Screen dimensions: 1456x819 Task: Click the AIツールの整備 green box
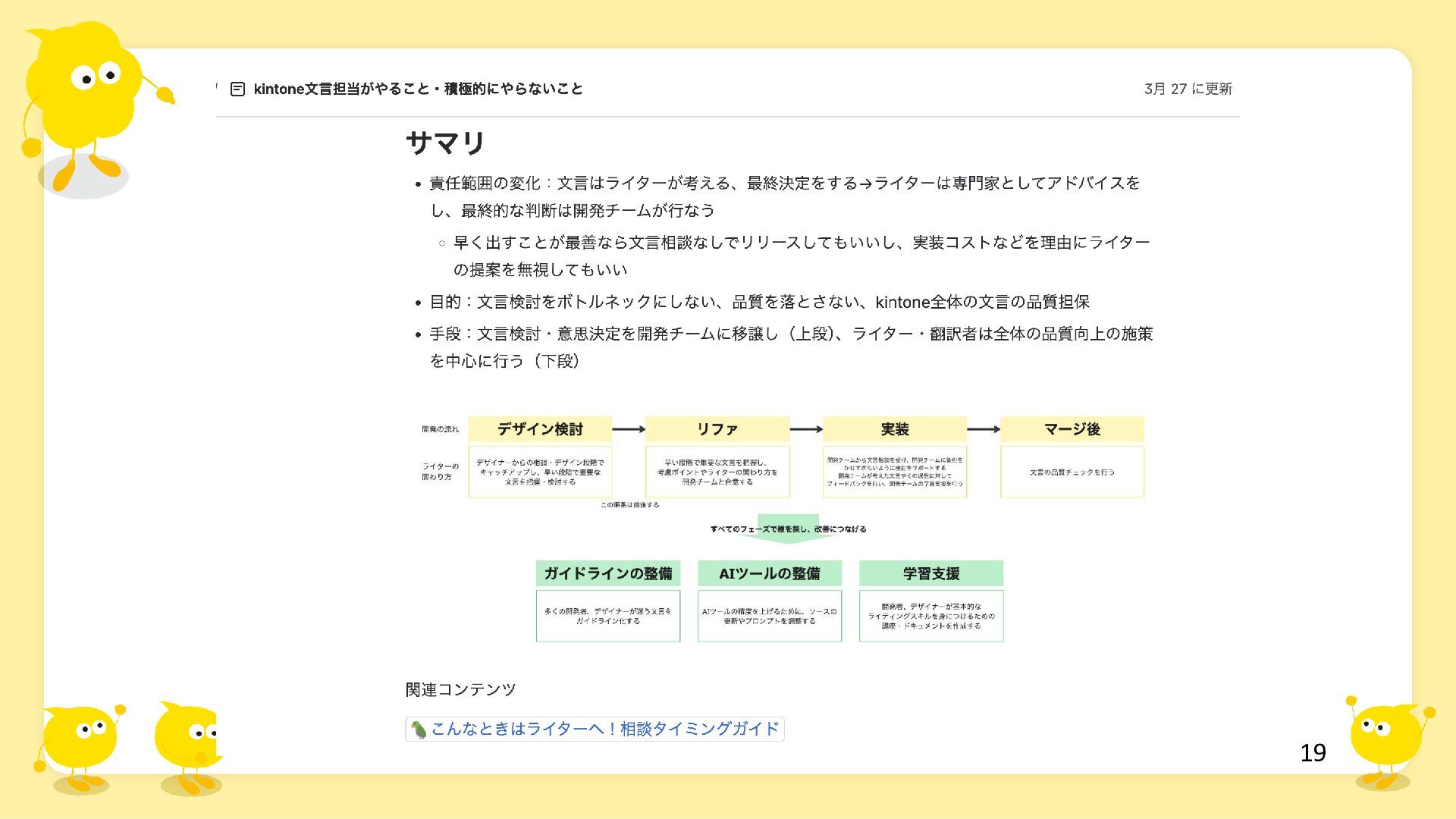769,573
